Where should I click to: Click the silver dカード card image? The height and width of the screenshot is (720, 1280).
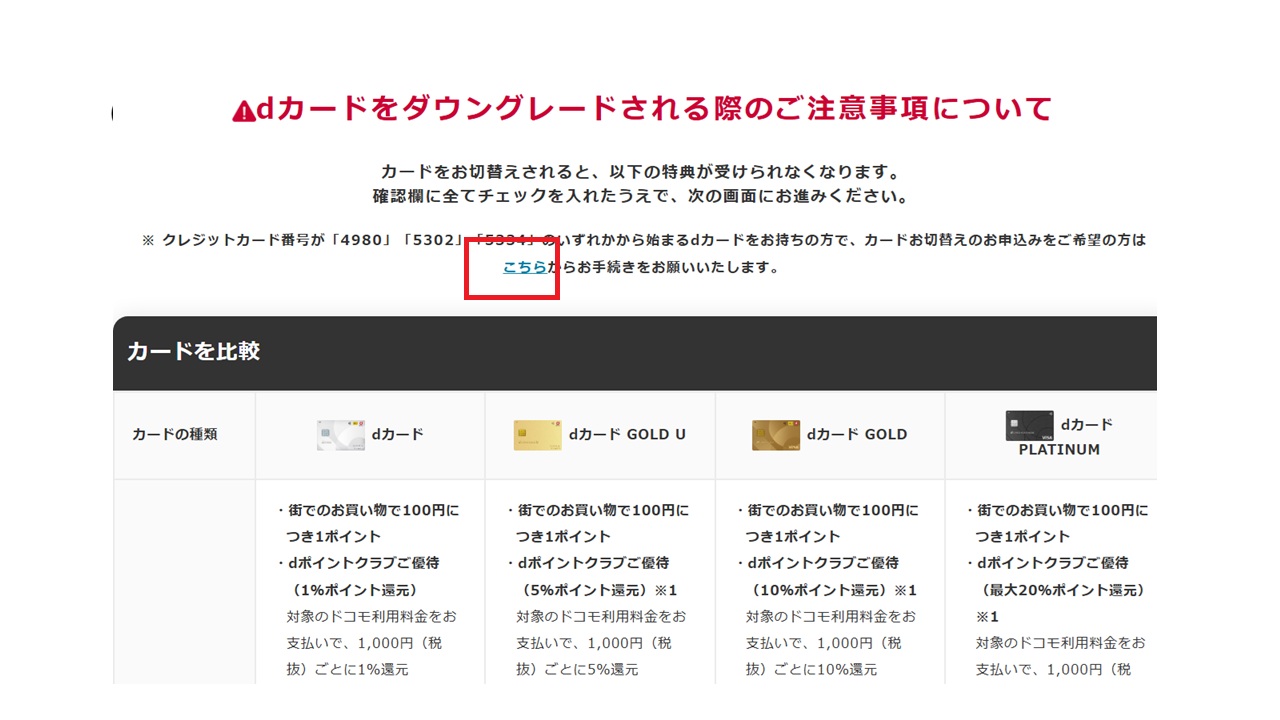point(341,435)
